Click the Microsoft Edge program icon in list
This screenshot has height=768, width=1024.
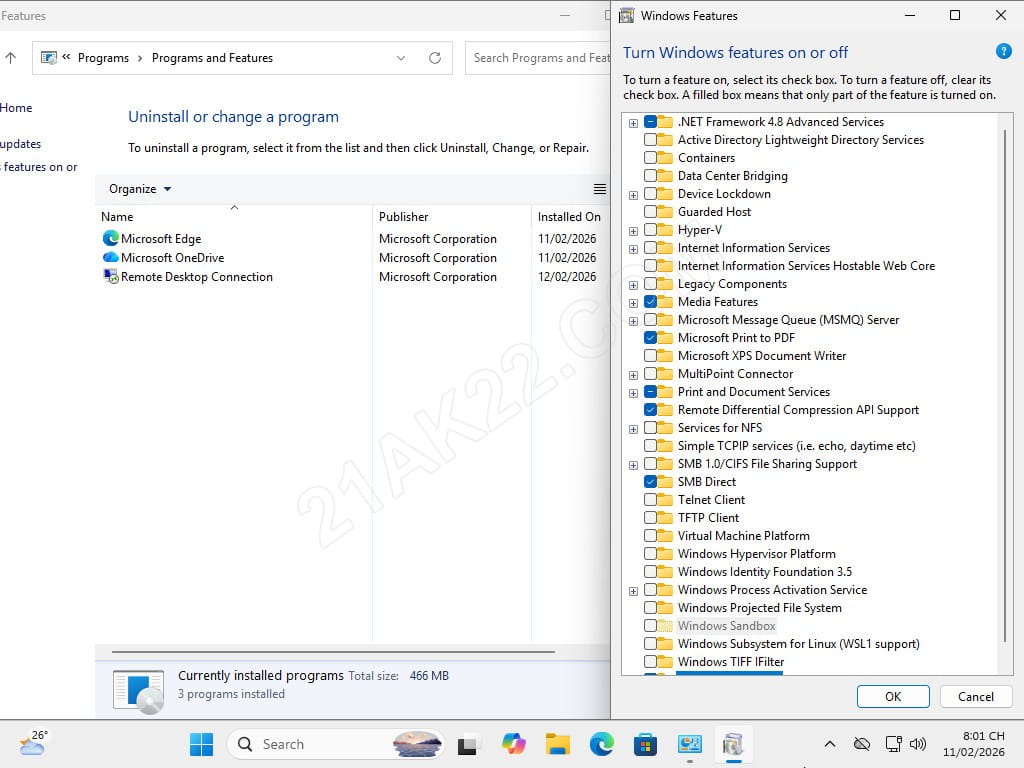(x=110, y=238)
